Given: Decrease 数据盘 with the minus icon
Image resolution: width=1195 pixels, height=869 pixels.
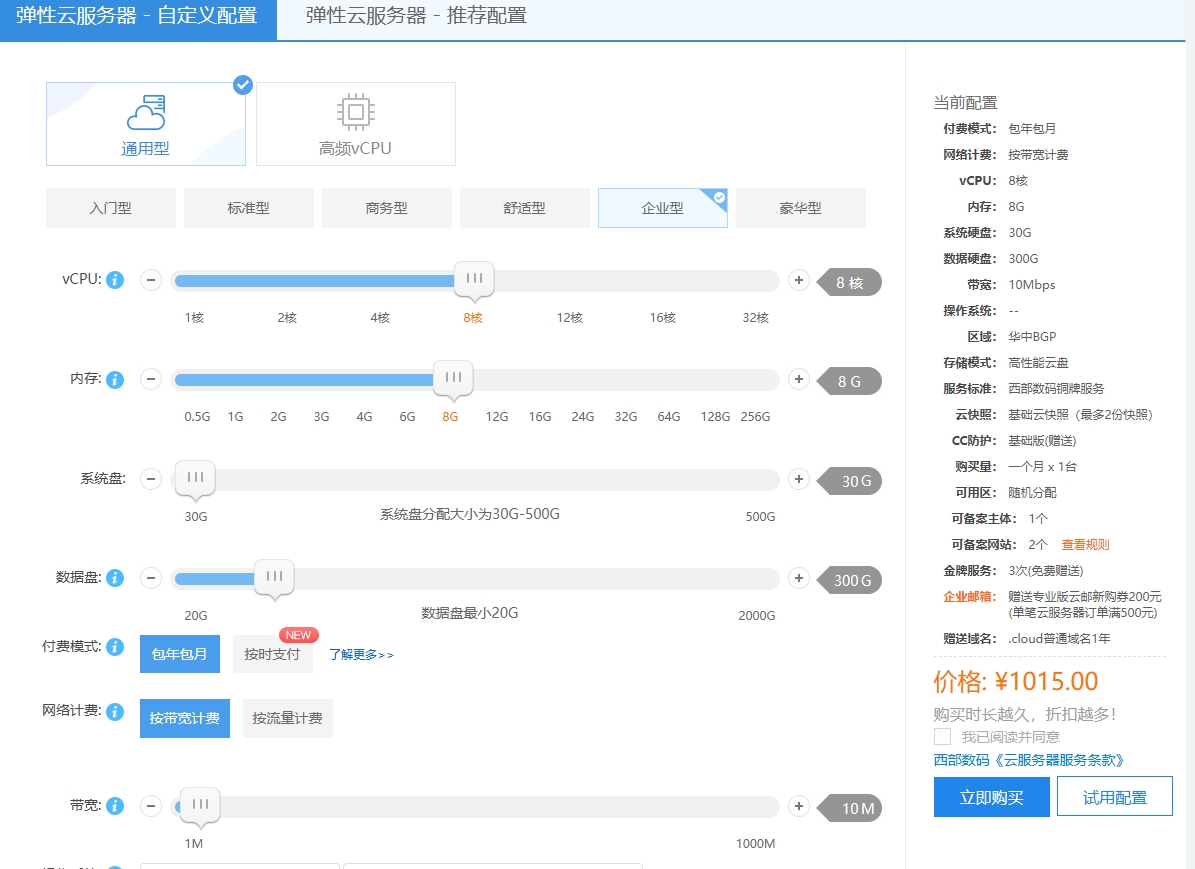Looking at the screenshot, I should tap(151, 578).
